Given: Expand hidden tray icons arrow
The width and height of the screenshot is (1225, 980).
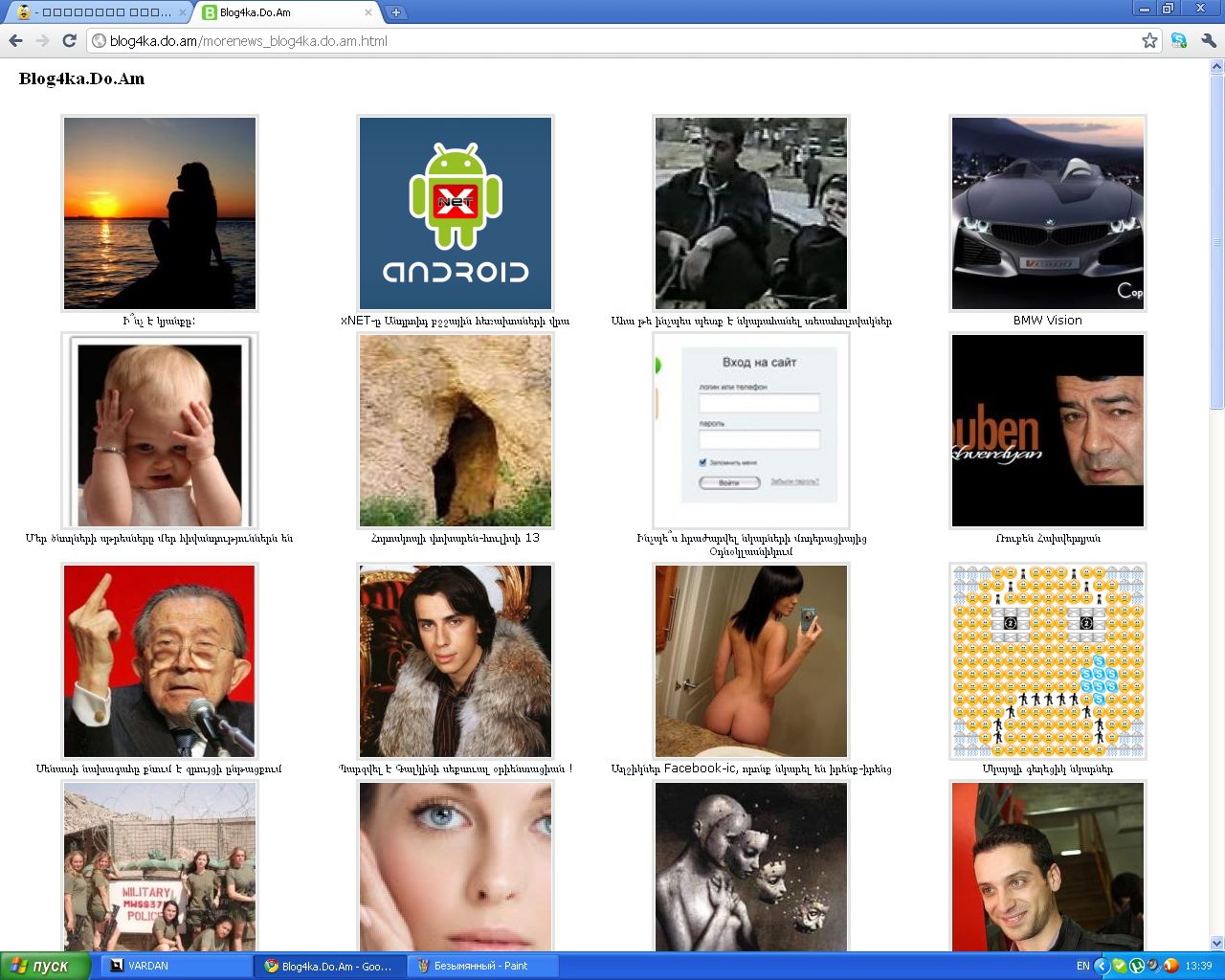Looking at the screenshot, I should click(x=1102, y=966).
